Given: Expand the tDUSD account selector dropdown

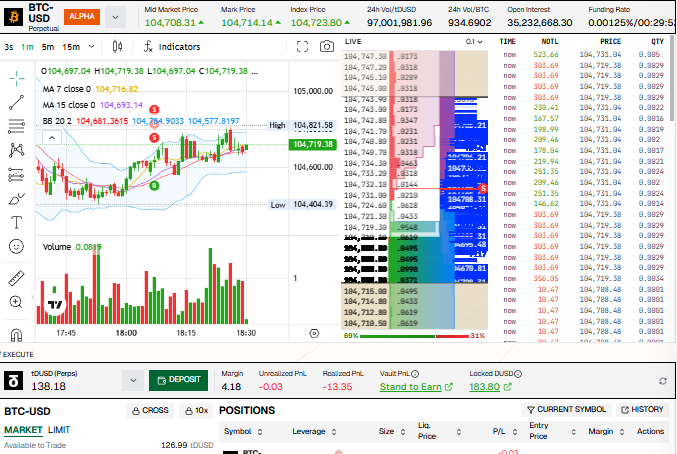Looking at the screenshot, I should [x=133, y=381].
